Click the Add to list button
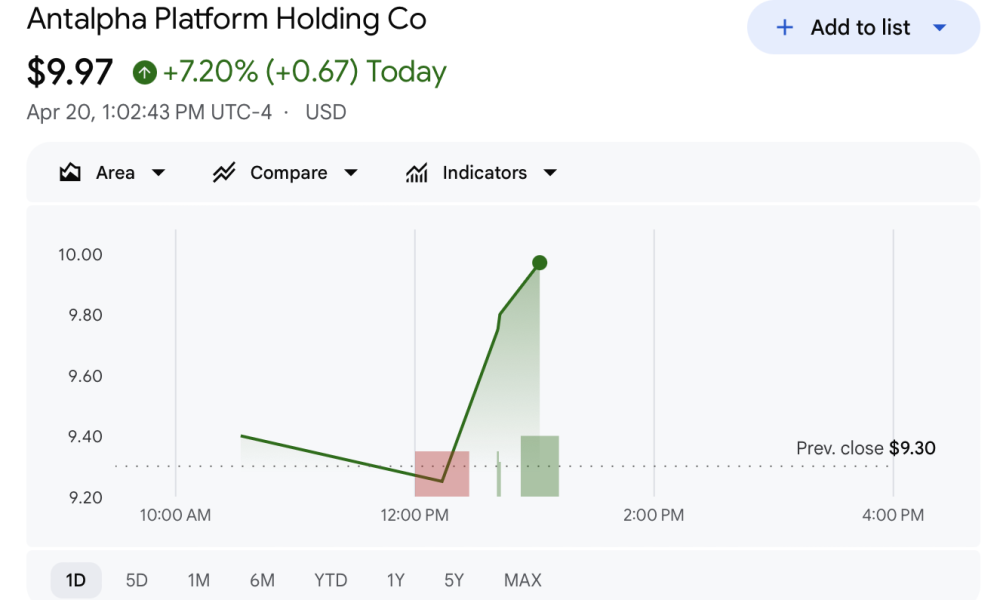1000x600 pixels. point(862,27)
